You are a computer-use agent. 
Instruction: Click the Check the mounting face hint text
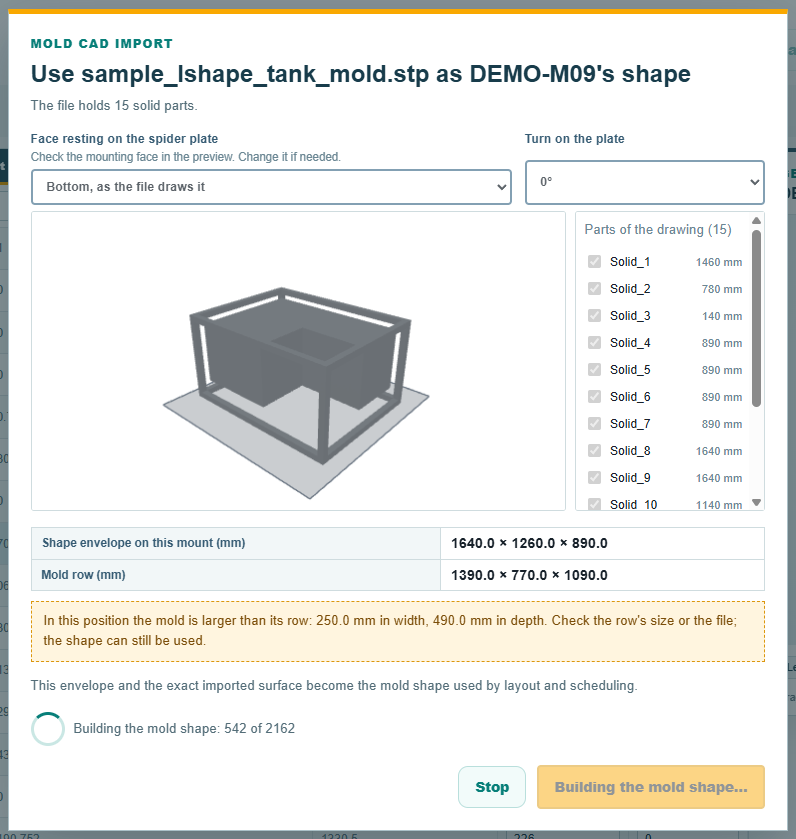(186, 157)
